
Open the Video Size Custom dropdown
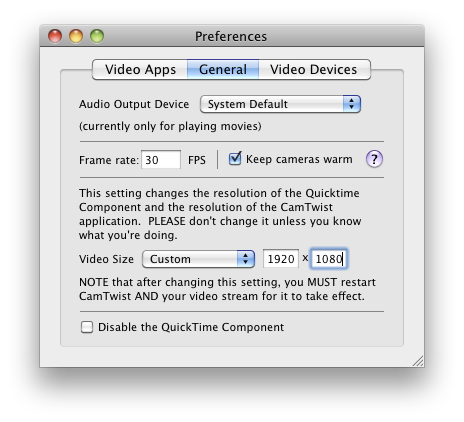click(x=198, y=259)
